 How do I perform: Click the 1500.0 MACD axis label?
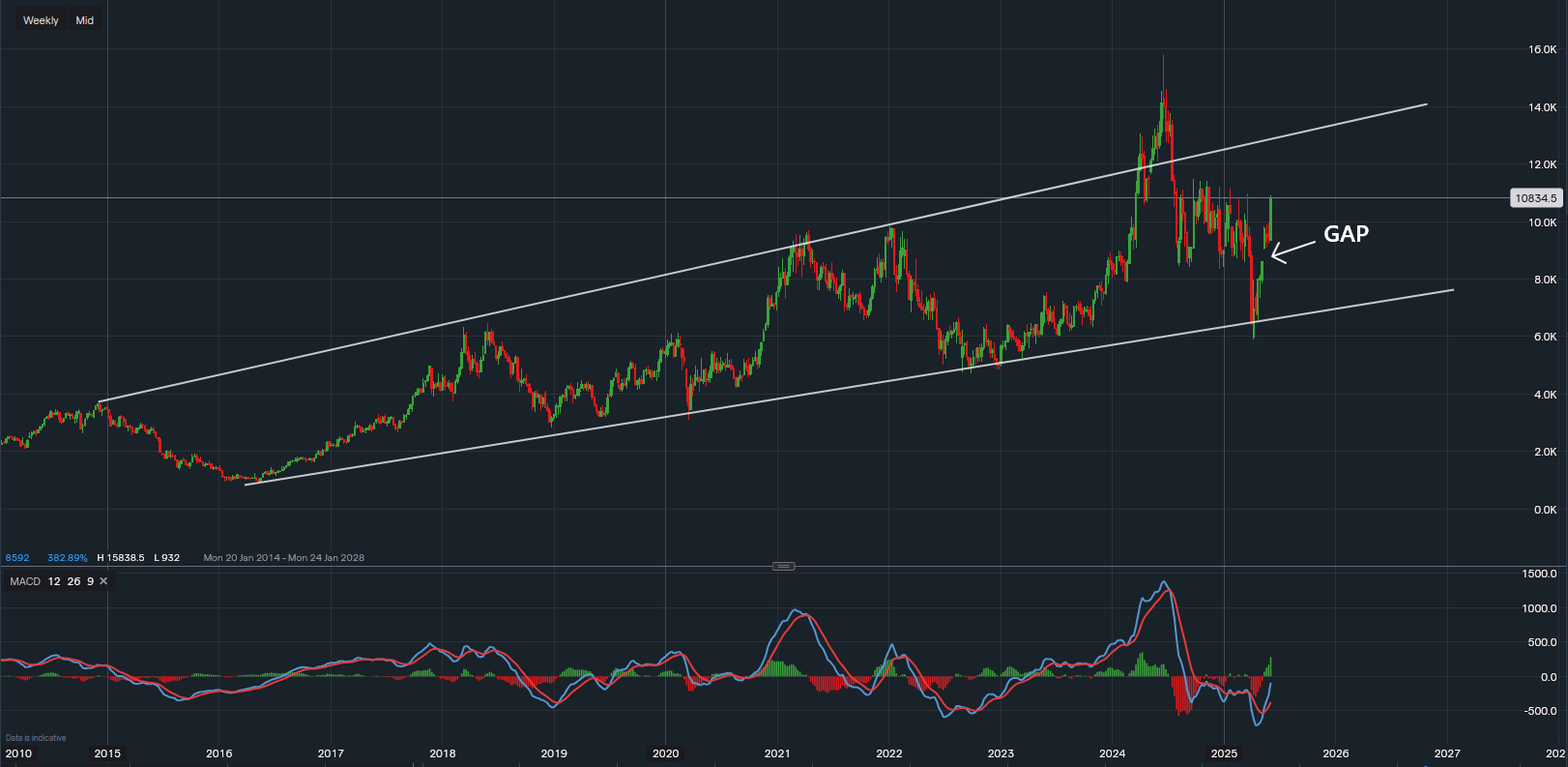(1539, 574)
